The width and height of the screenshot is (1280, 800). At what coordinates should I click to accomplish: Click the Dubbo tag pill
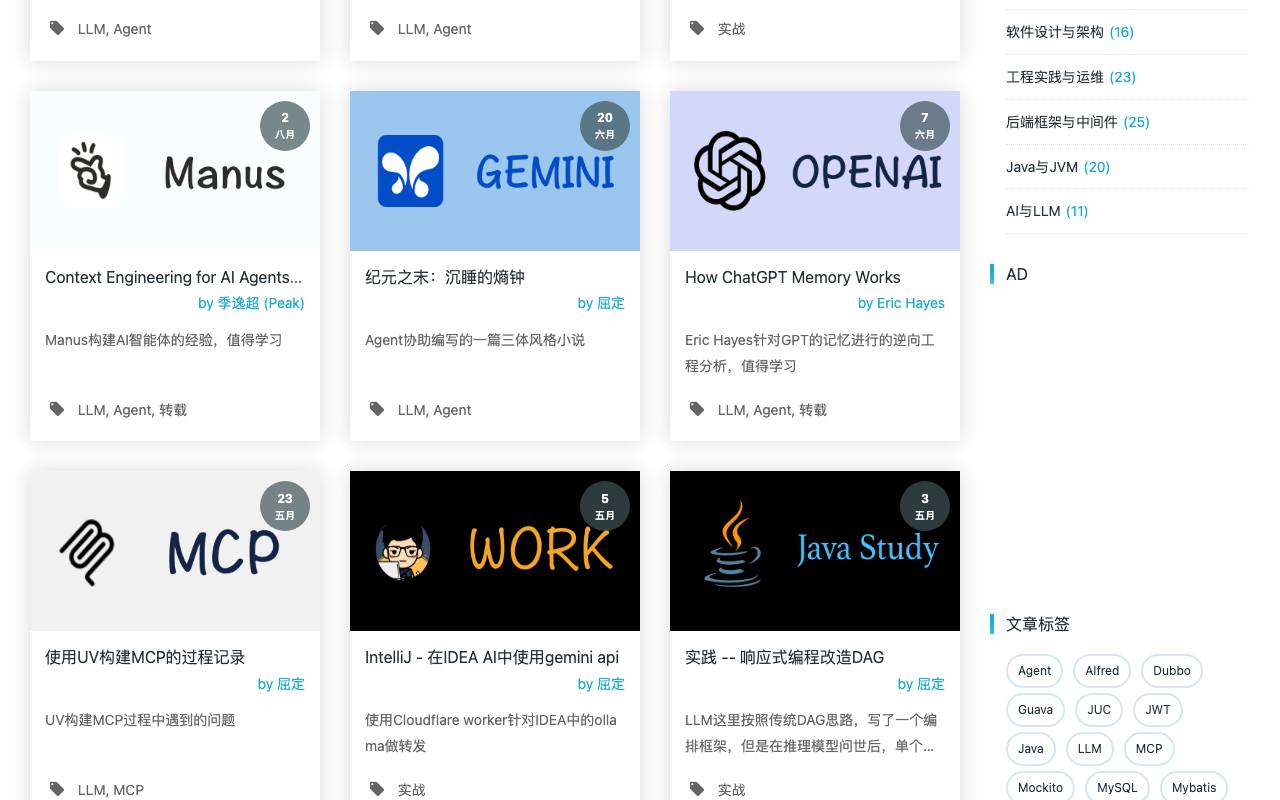click(1172, 671)
